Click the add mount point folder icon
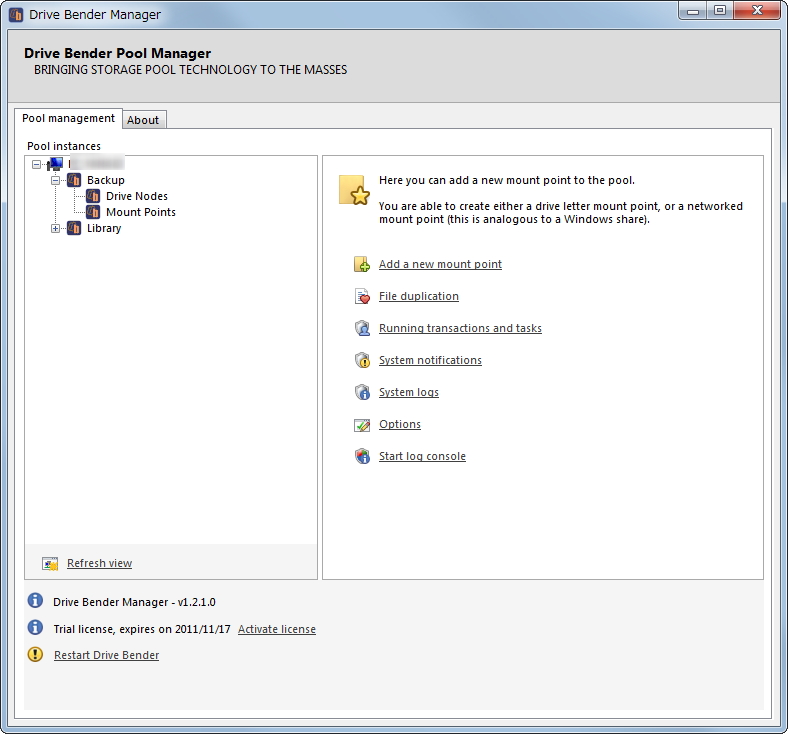Image resolution: width=788 pixels, height=734 pixels. click(x=362, y=264)
